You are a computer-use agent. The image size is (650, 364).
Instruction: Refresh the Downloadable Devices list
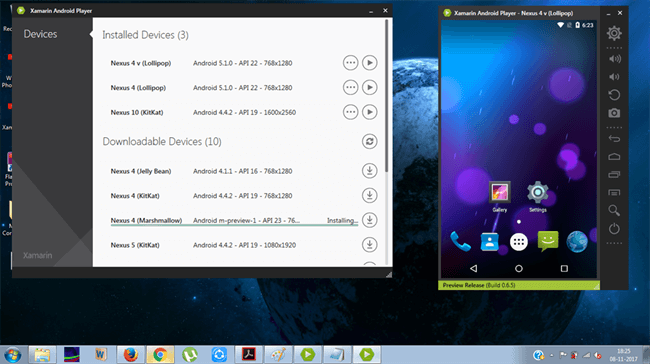tap(369, 141)
